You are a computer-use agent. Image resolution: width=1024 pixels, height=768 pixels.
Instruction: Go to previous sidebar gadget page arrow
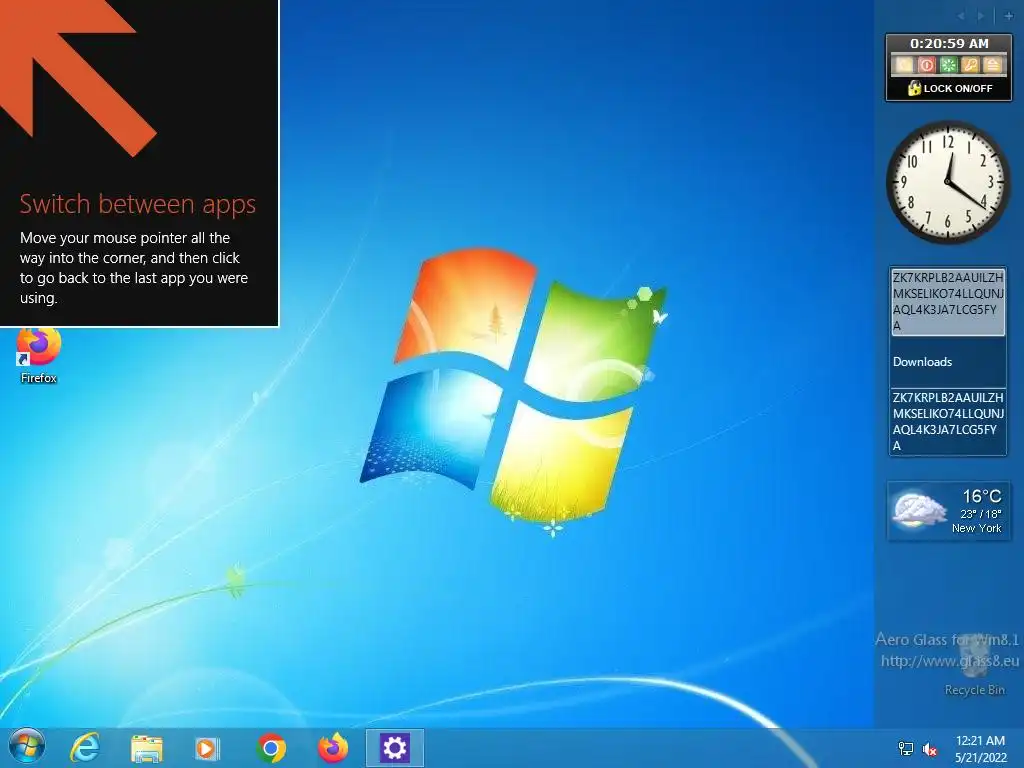click(961, 15)
